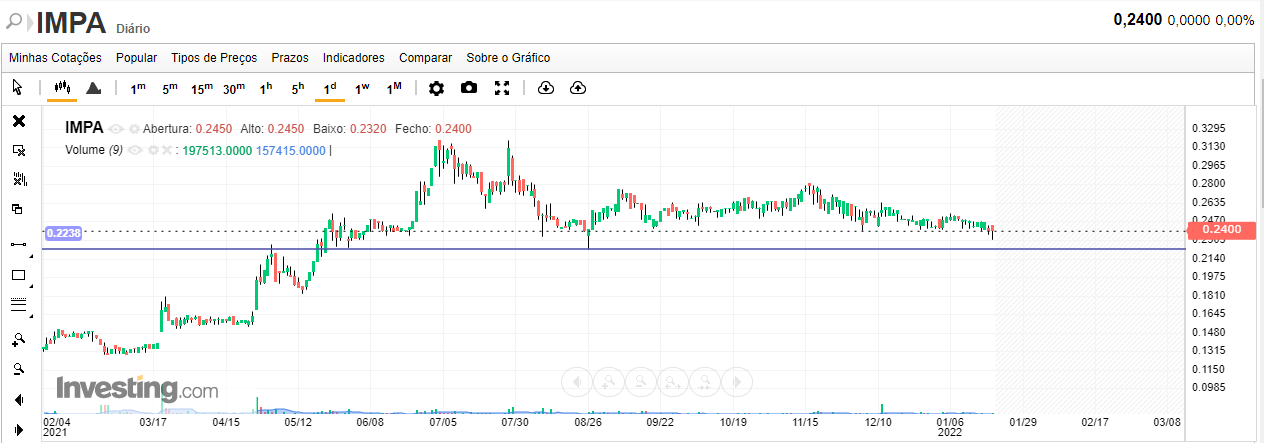
Task: Zoom in using sidebar magnifier plus
Action: click(18, 339)
